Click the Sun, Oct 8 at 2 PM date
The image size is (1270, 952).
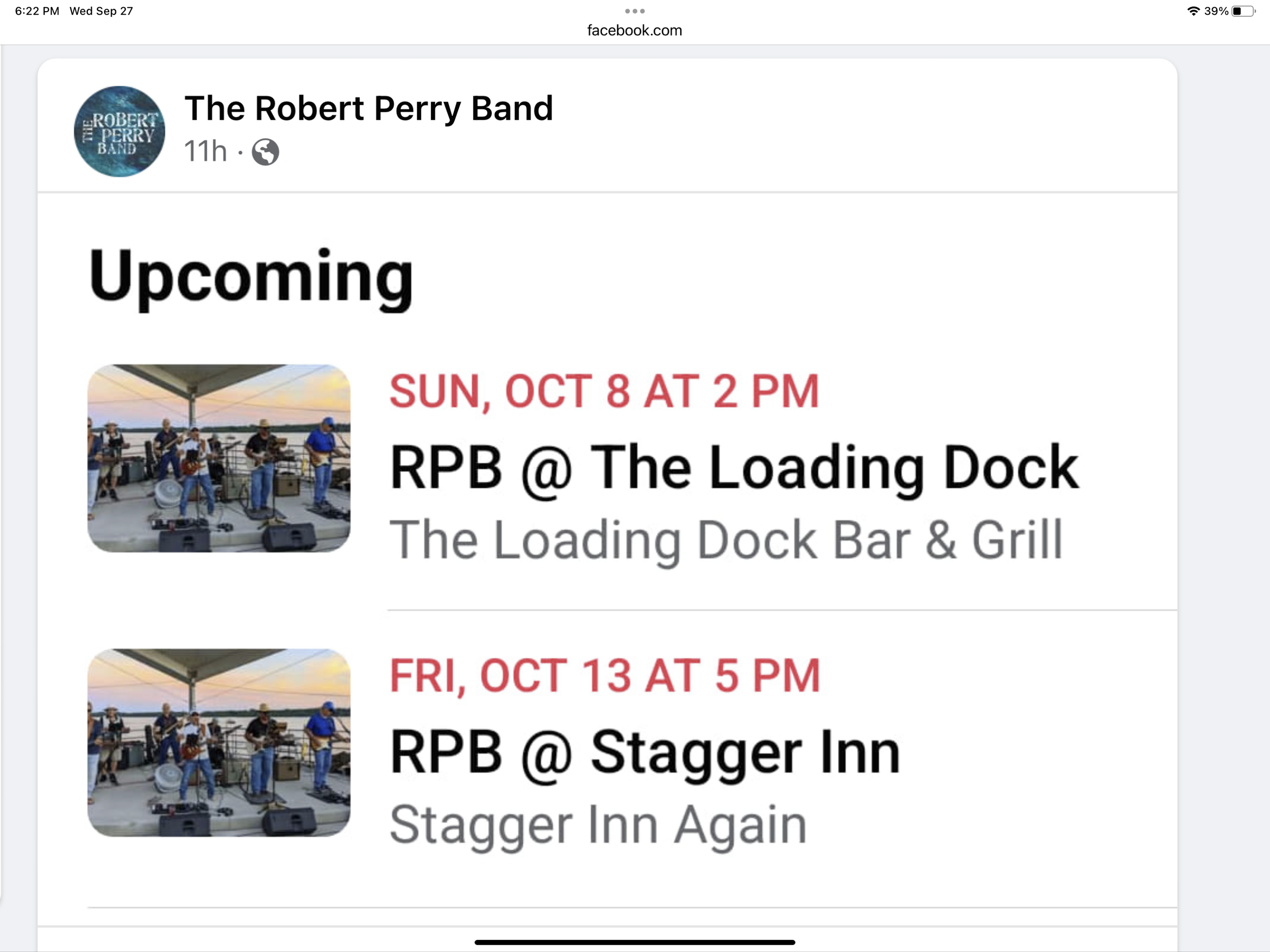click(604, 391)
